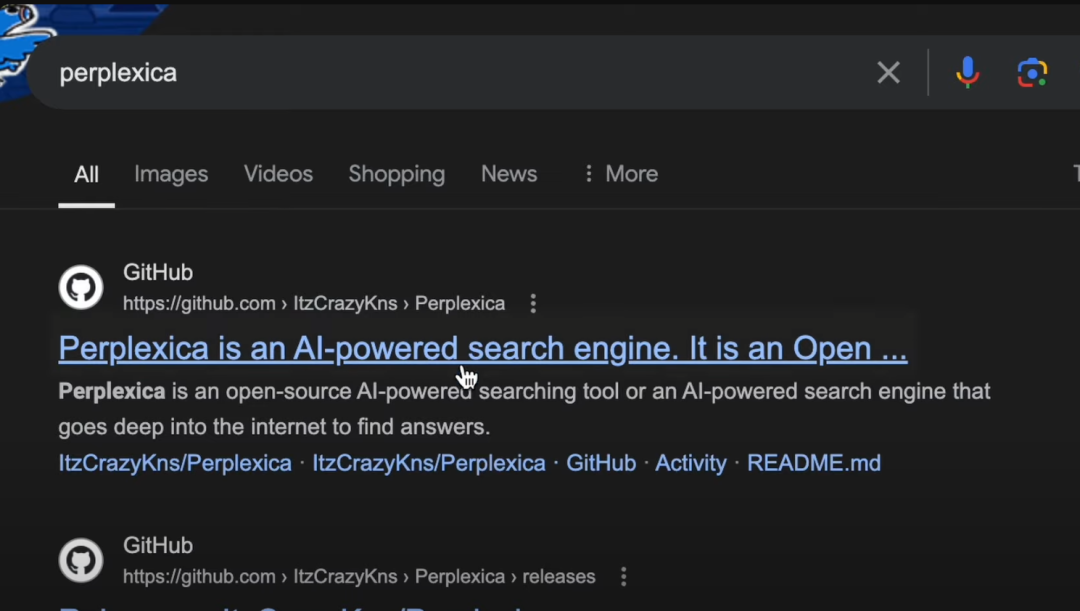
Task: Open the three-dot menu beside the Perplexica URL
Action: pos(533,303)
